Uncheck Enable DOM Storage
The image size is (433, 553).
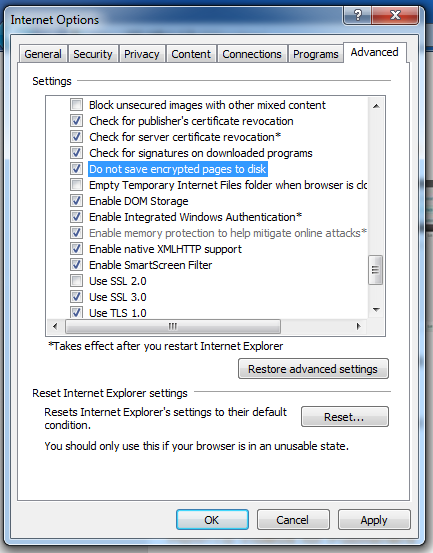[x=77, y=201]
